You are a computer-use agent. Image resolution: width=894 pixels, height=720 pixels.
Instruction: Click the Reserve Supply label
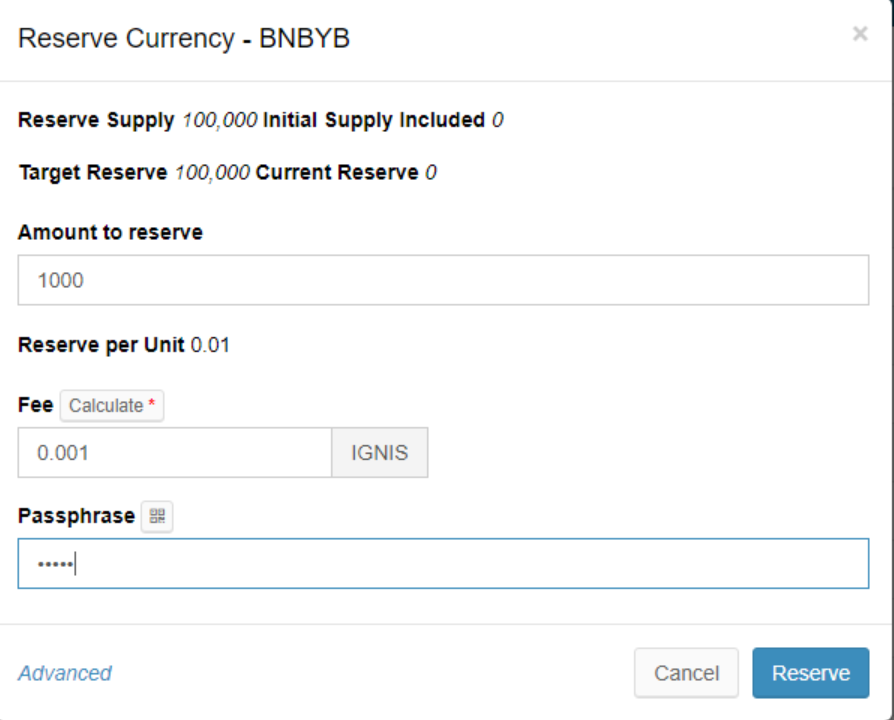click(96, 120)
